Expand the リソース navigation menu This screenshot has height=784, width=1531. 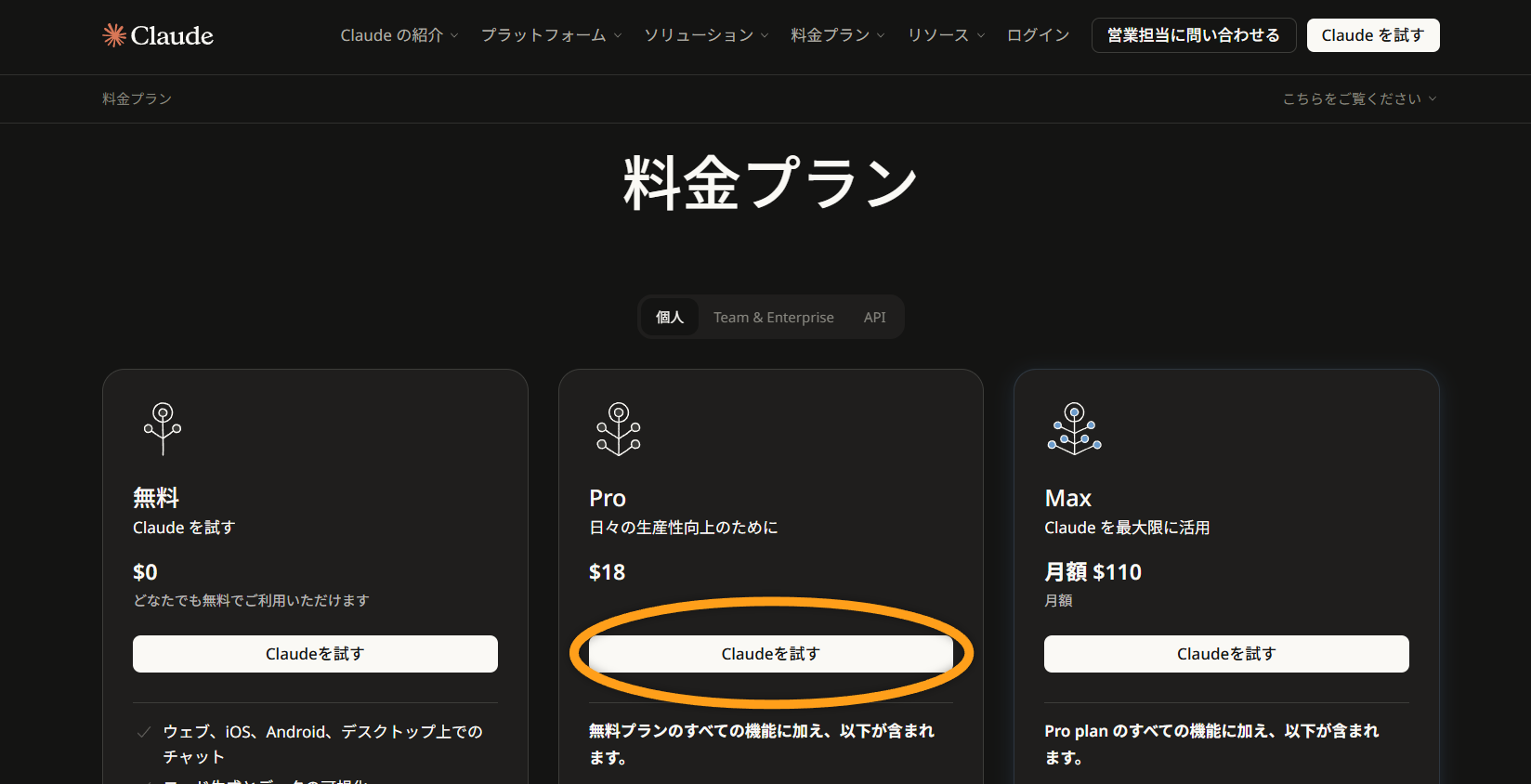(946, 35)
